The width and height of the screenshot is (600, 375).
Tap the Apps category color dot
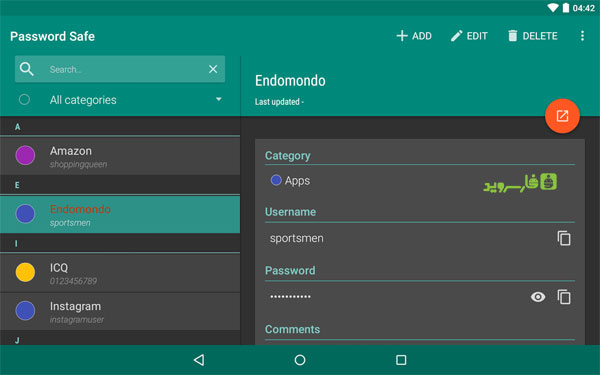[x=276, y=180]
